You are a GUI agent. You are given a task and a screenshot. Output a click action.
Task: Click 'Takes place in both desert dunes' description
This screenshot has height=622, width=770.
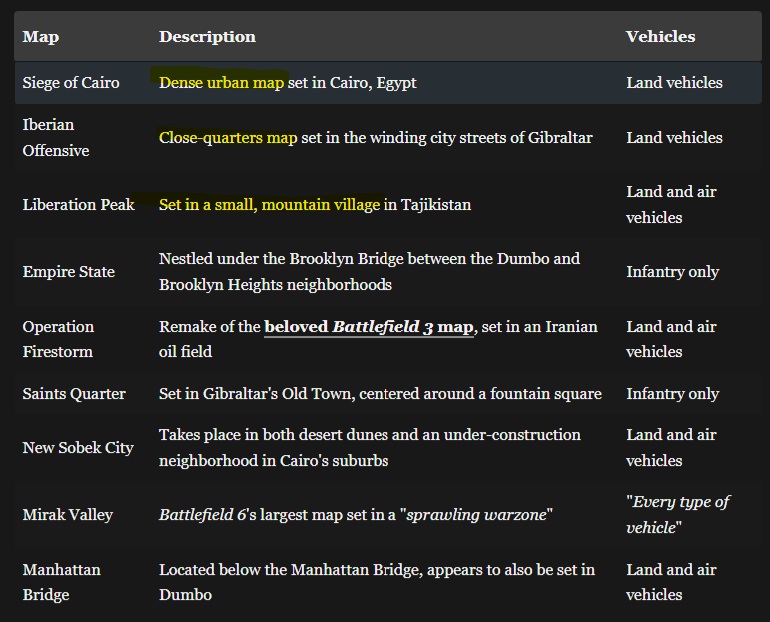point(370,448)
